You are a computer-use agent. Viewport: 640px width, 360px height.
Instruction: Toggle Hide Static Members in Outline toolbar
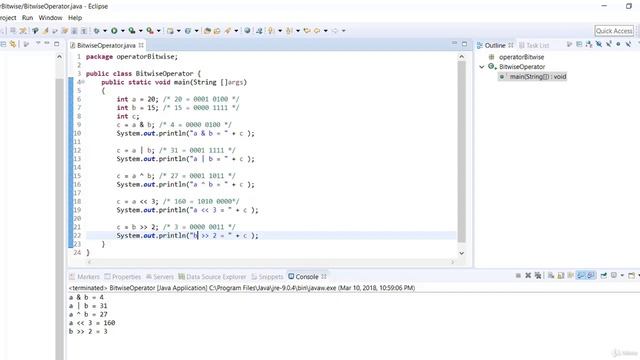[x=609, y=44]
